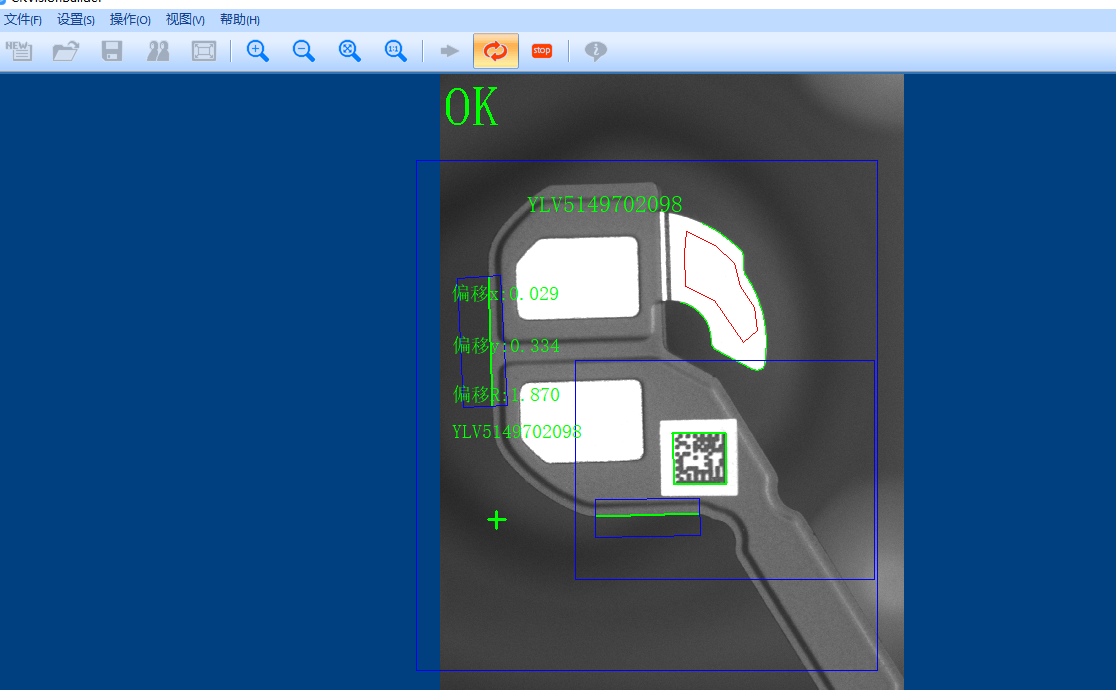Click the New file toolbar icon
The width and height of the screenshot is (1116, 690).
[x=19, y=51]
